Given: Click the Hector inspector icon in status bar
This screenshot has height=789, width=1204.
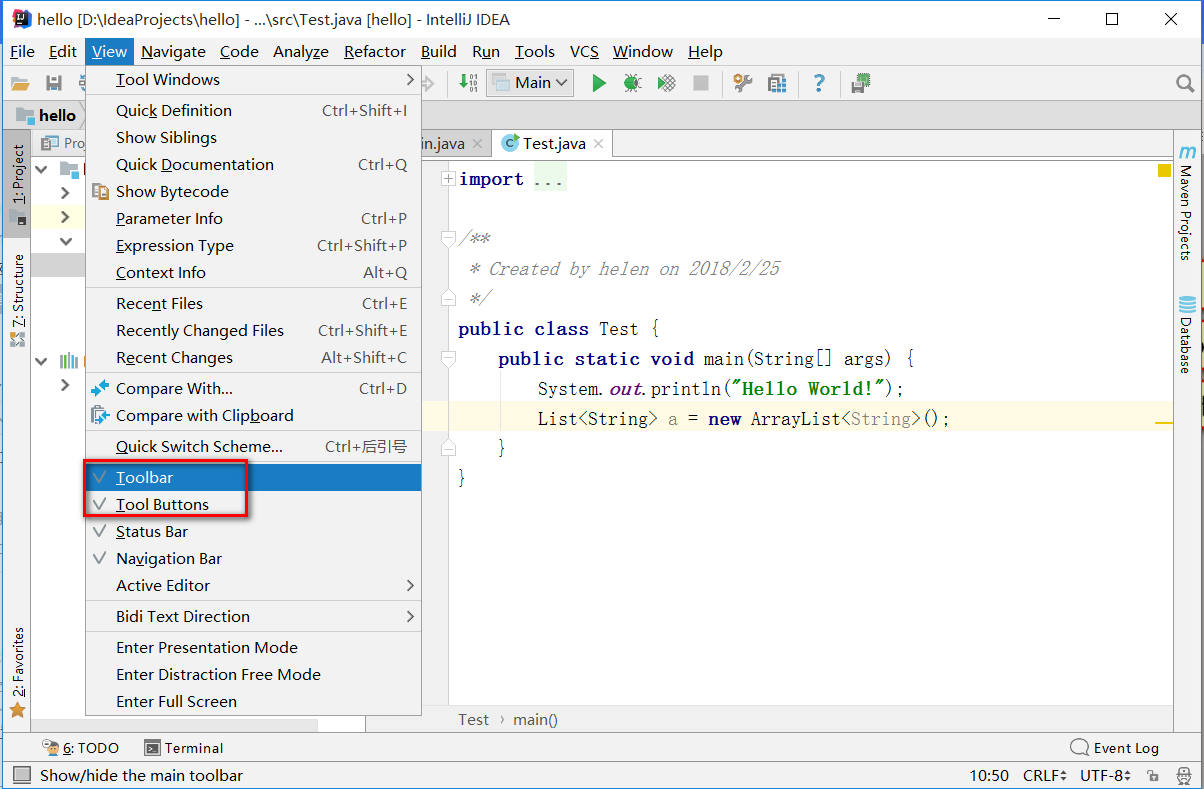Looking at the screenshot, I should click(x=1183, y=776).
